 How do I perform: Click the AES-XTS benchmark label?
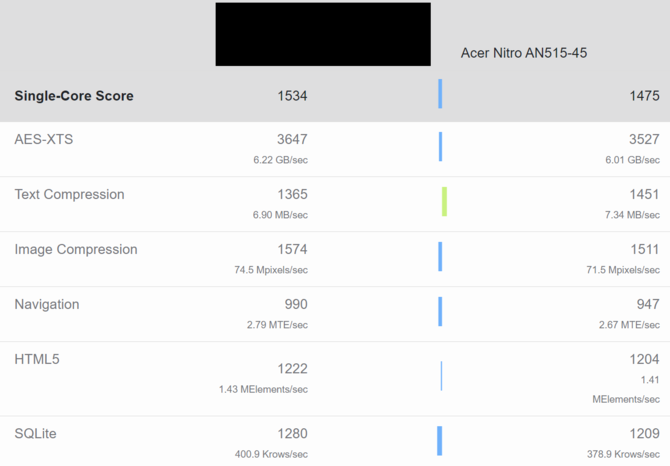click(44, 139)
